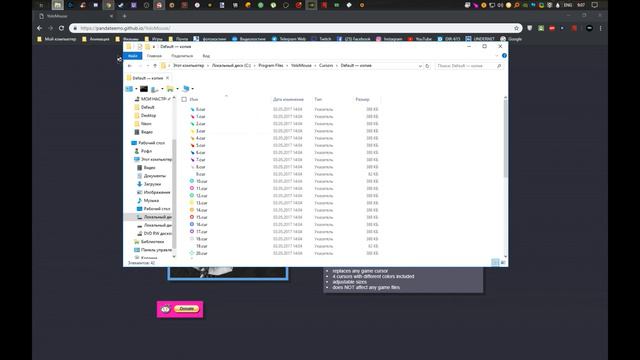Bookmark the page with Chrome star icon
640x360 pixels.
pyautogui.click(x=516, y=28)
